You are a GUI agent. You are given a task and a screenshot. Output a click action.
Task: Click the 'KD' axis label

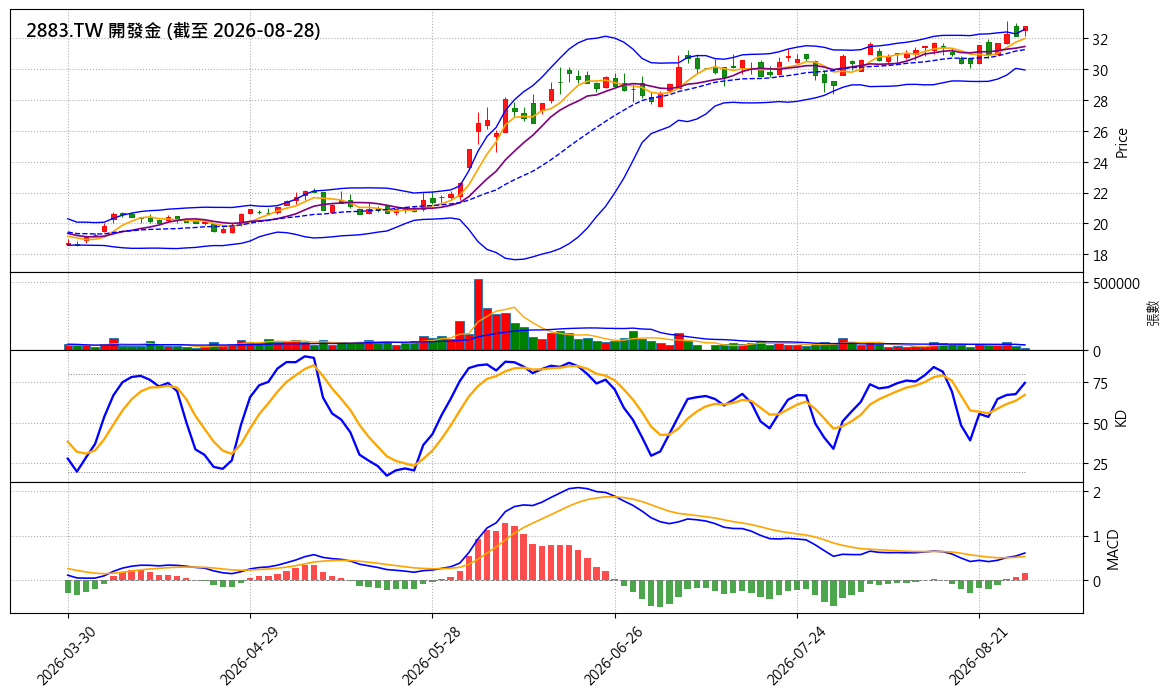coord(1120,417)
